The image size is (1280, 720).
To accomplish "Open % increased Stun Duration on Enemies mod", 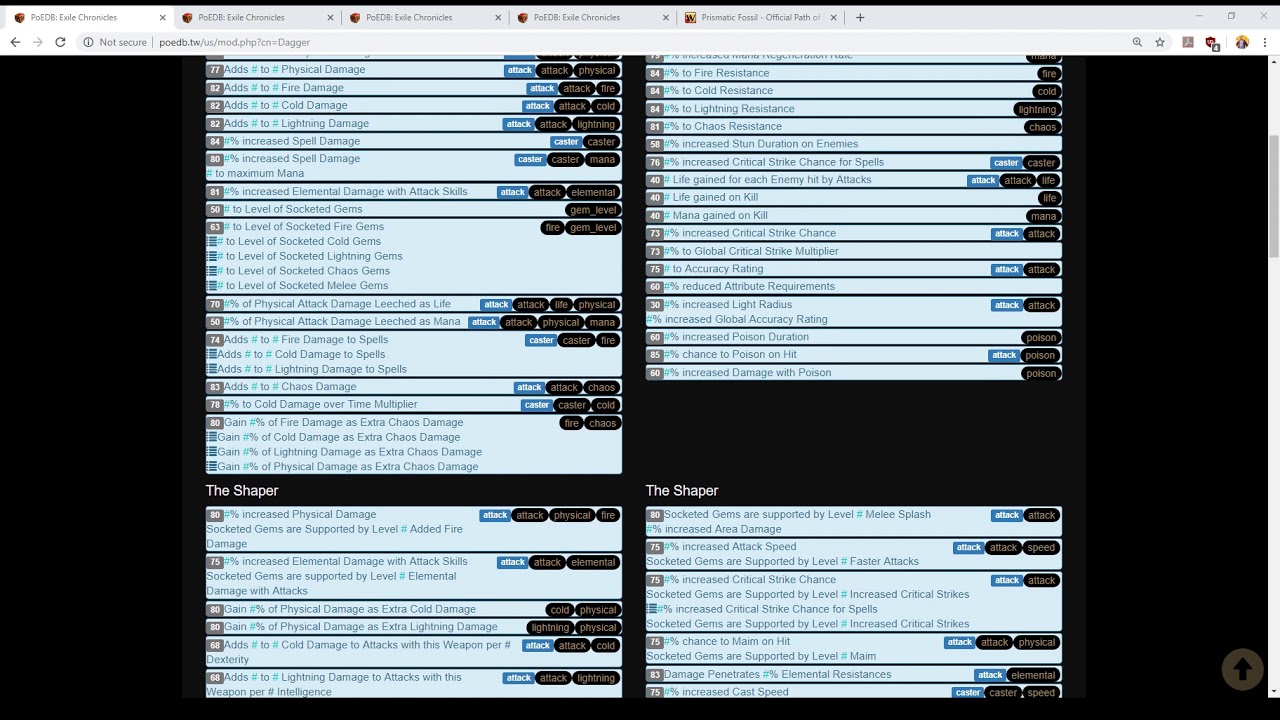I will pos(761,144).
